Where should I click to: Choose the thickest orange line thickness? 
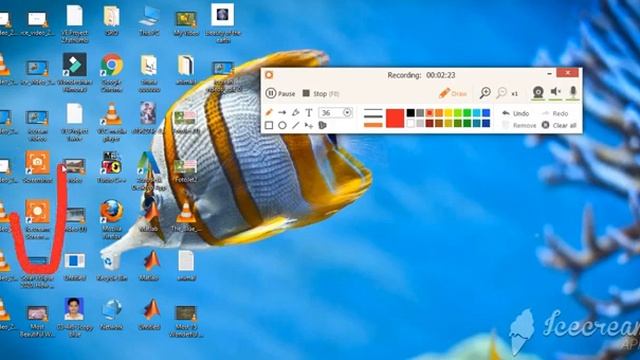(x=373, y=125)
